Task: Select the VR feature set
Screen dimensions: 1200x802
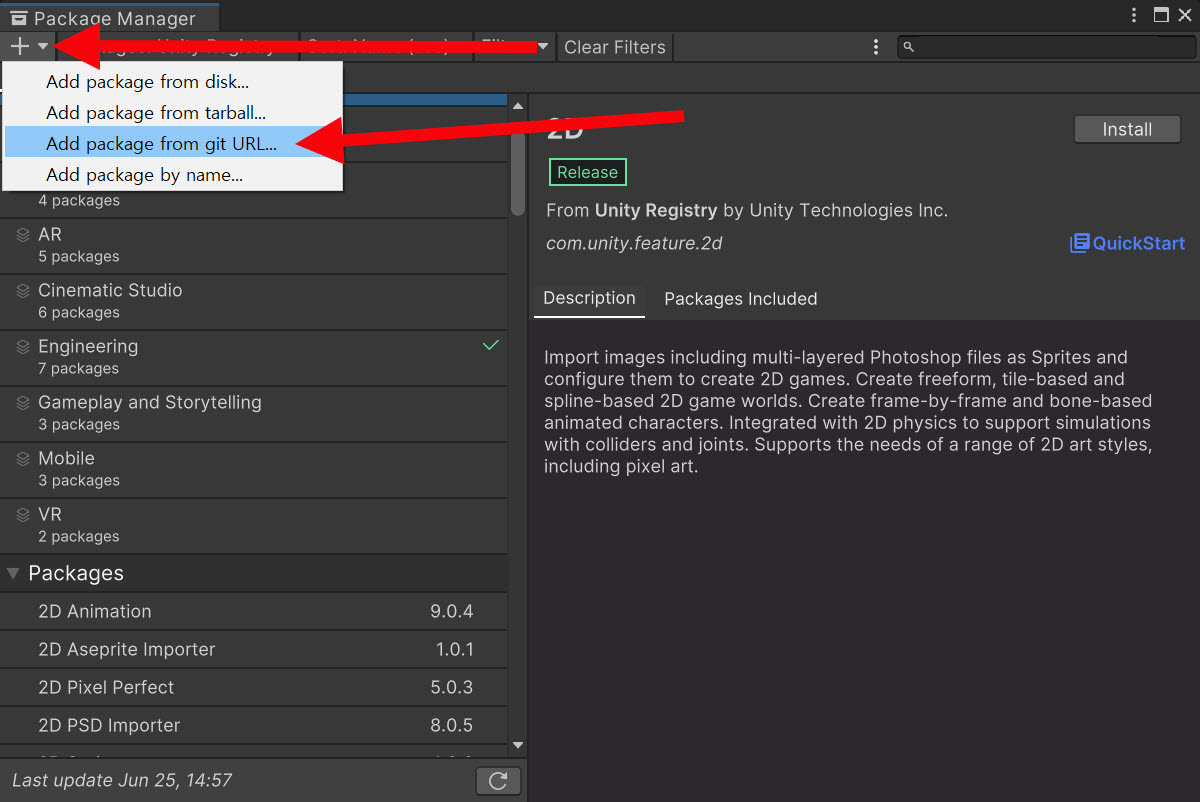Action: [x=254, y=526]
